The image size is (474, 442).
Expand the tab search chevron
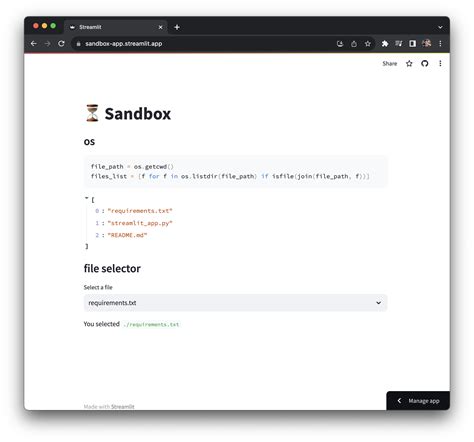tap(440, 27)
